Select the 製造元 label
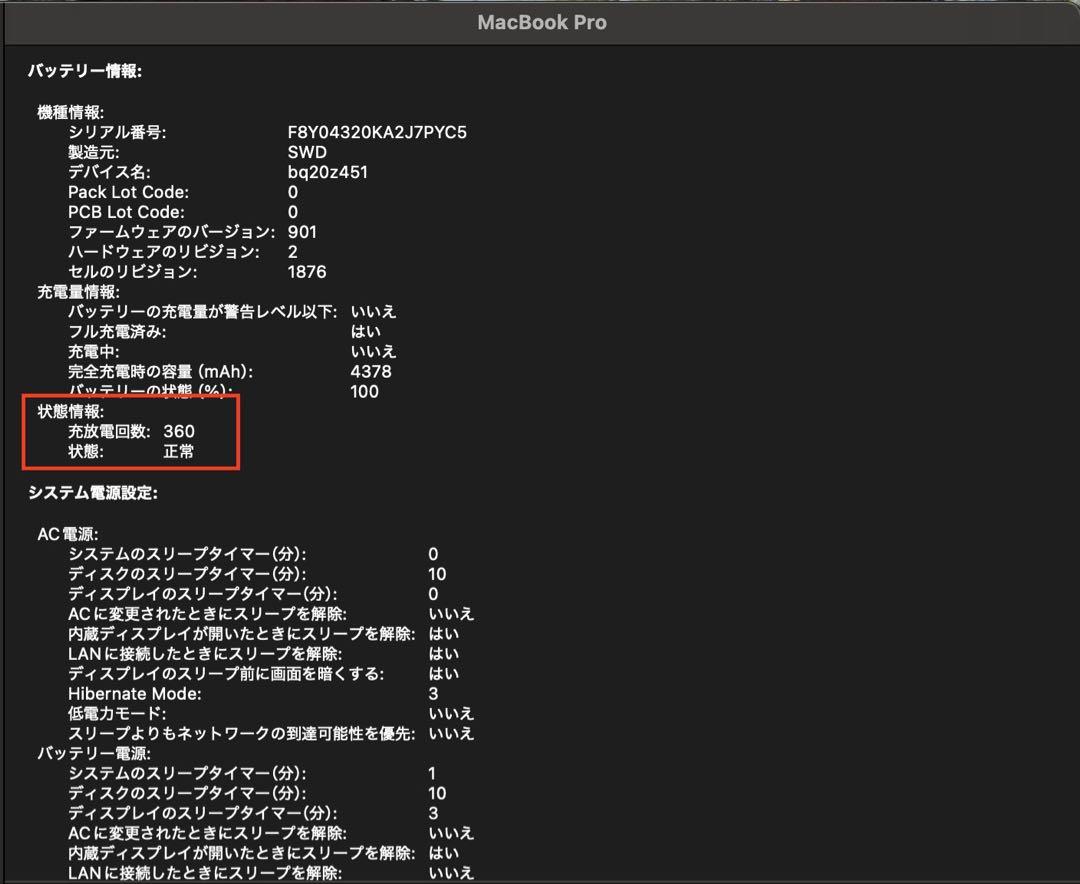1080x884 pixels. click(93, 152)
